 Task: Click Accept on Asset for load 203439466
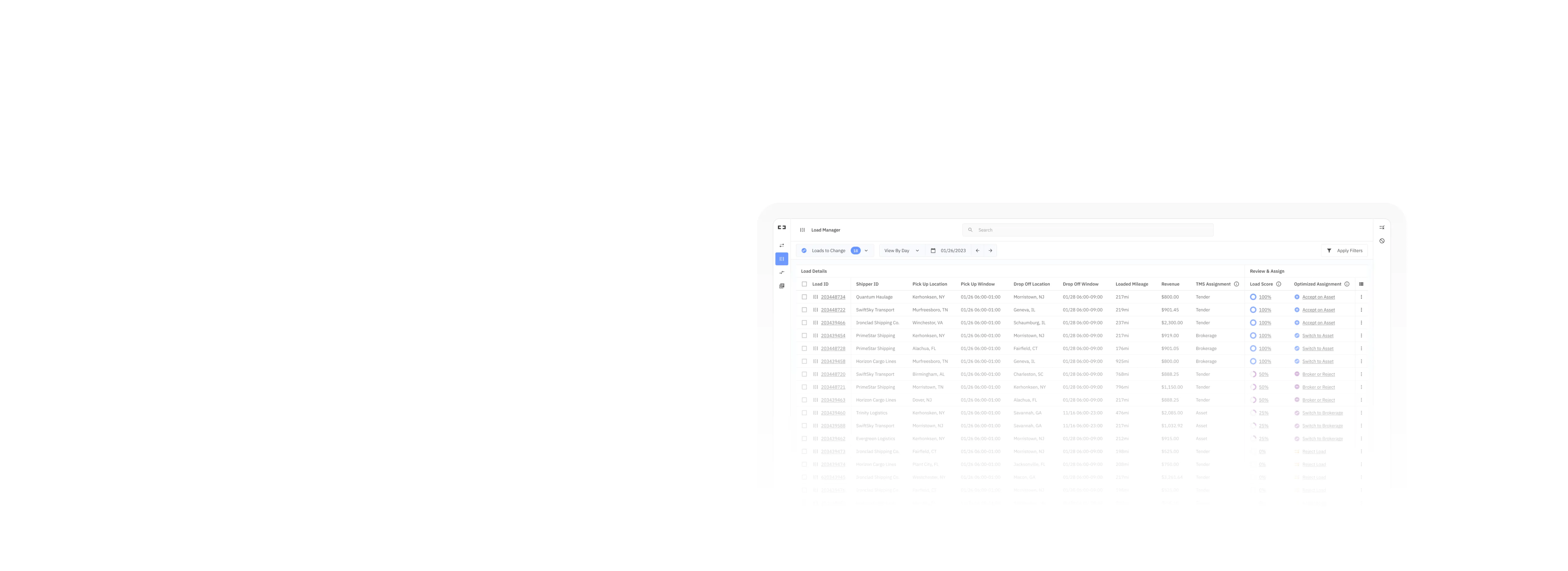point(1318,323)
